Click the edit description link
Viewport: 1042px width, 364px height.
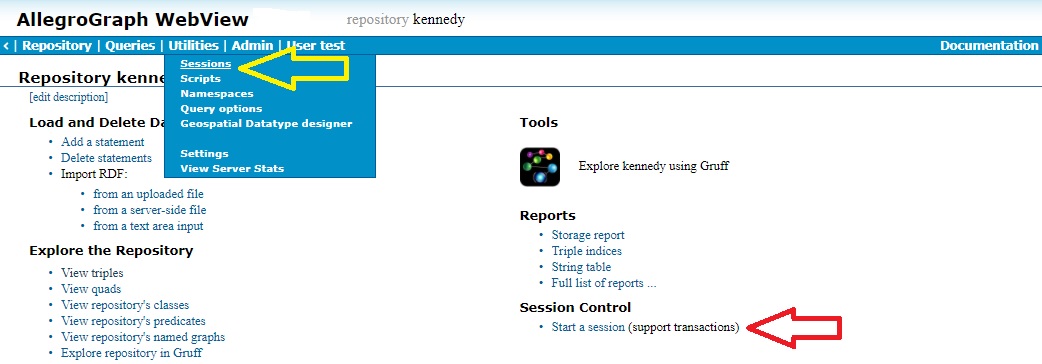click(x=68, y=97)
